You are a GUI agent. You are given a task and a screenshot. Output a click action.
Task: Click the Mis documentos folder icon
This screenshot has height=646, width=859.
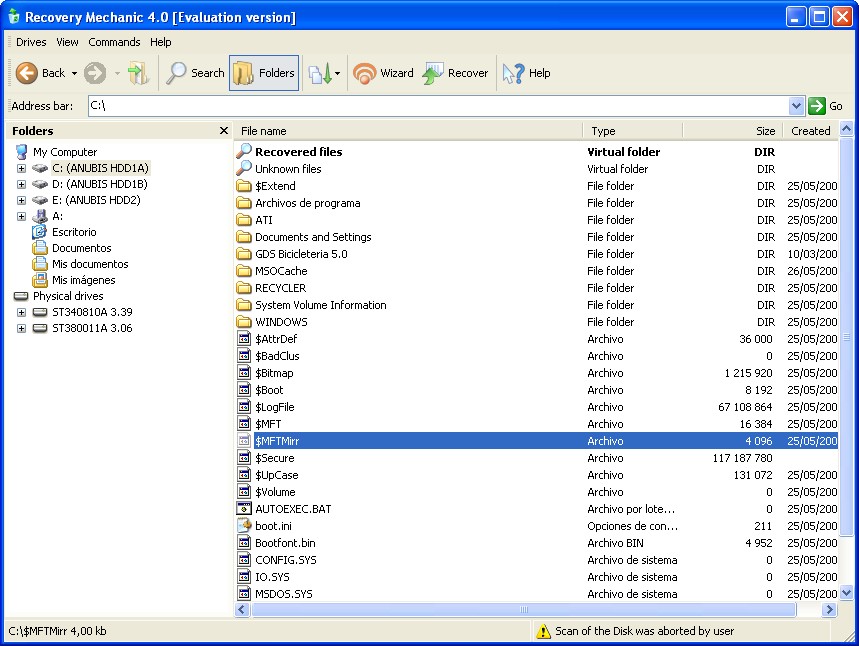click(39, 264)
